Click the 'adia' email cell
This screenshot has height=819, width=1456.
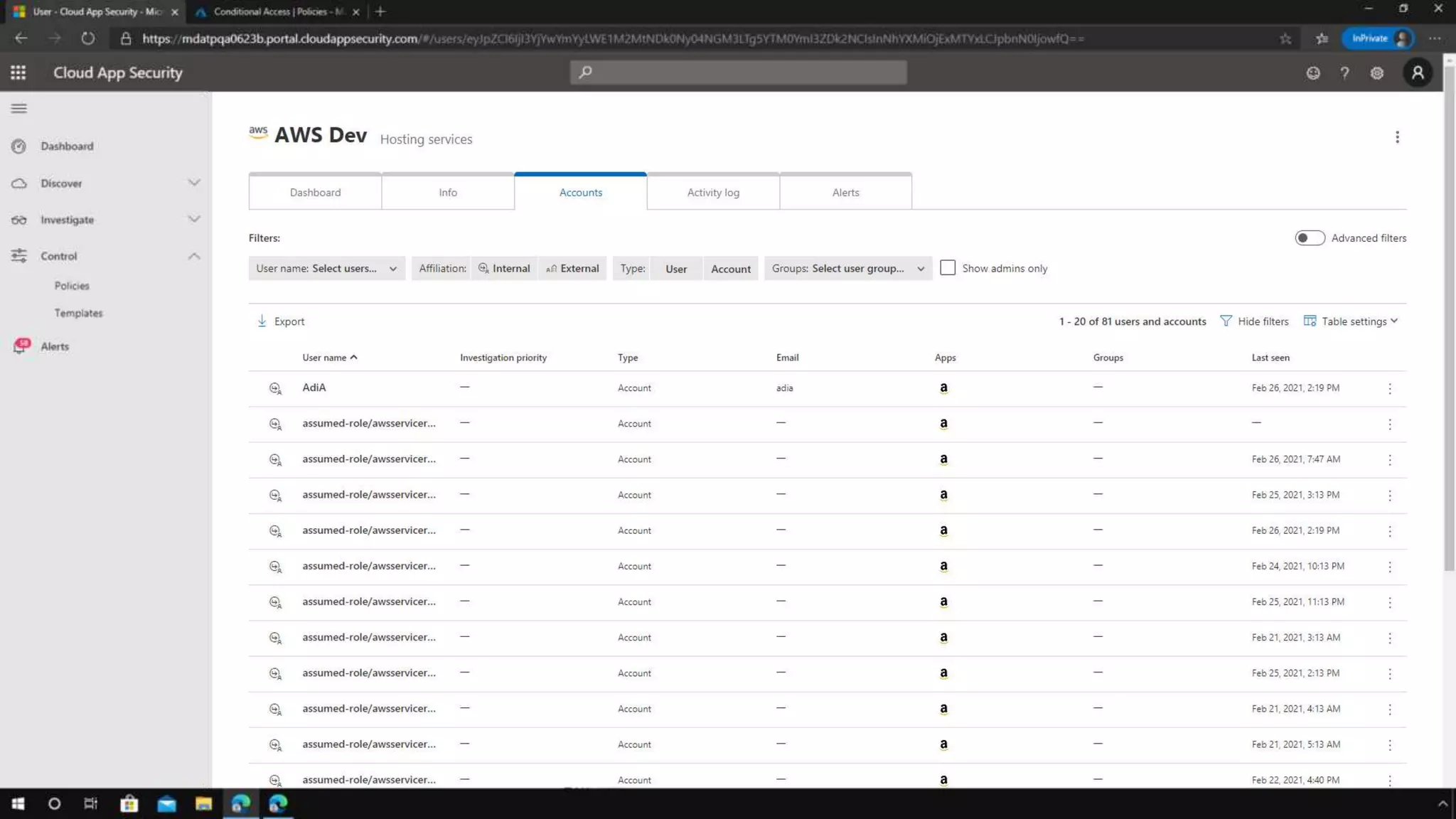click(784, 388)
